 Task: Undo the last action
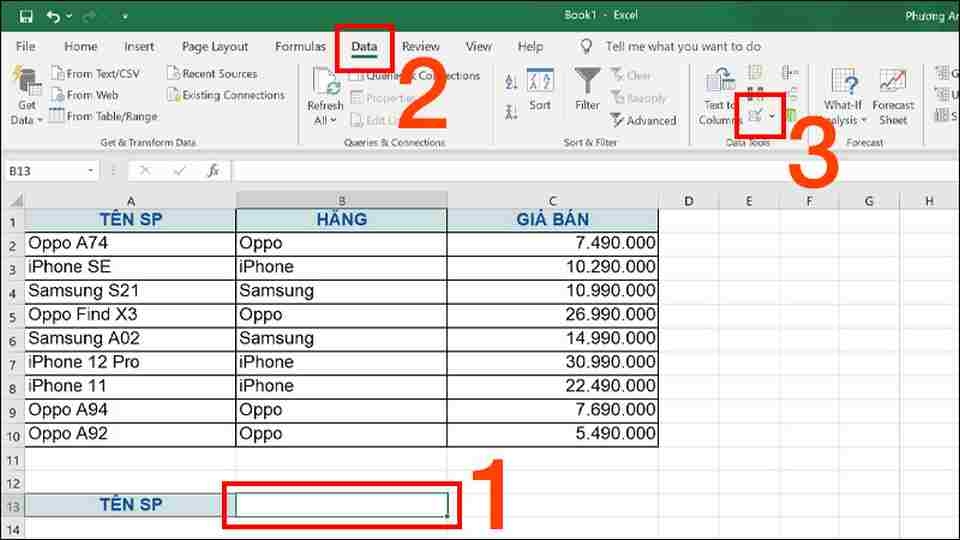pyautogui.click(x=53, y=16)
